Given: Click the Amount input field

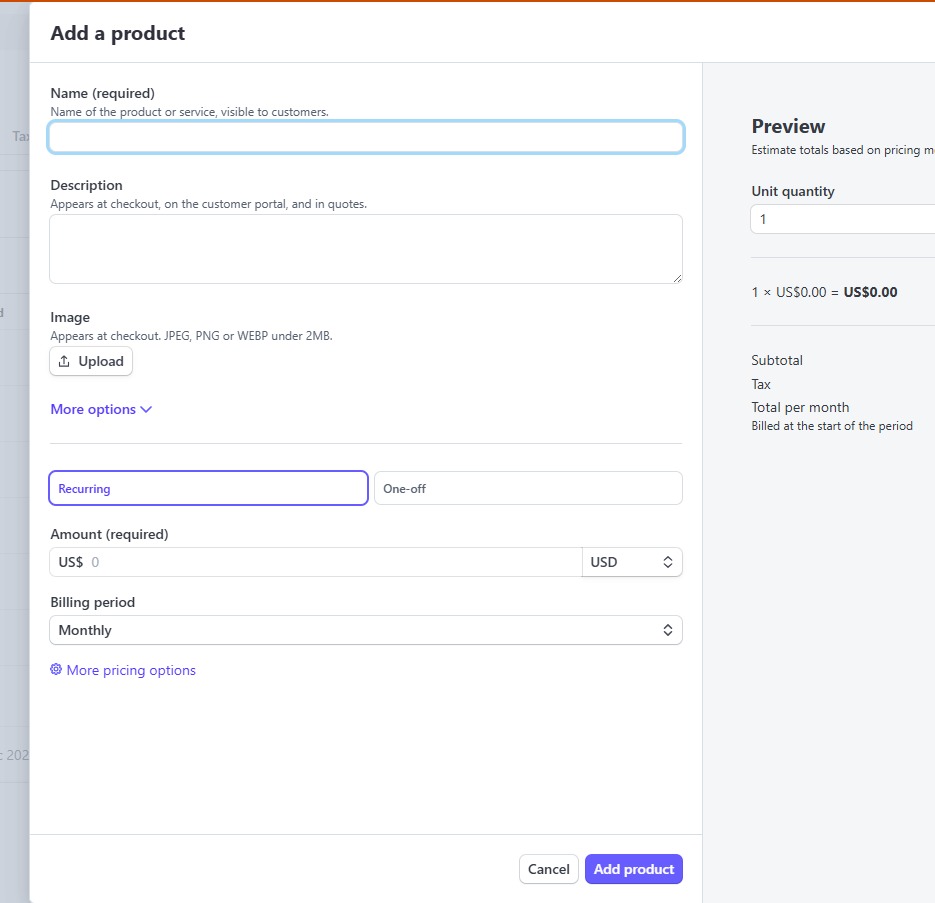Looking at the screenshot, I should point(315,562).
